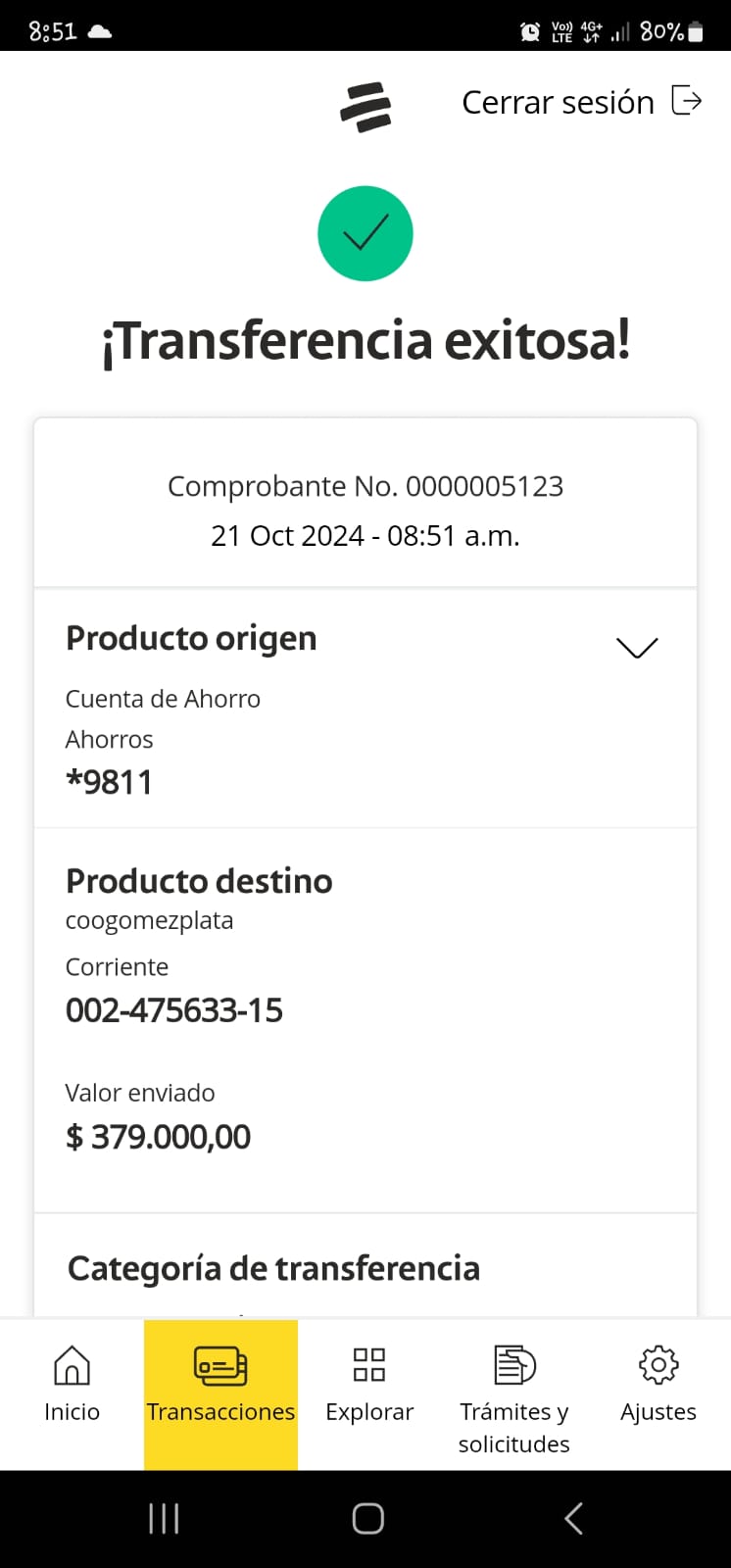Tap the alarm icon in status bar
Viewport: 731px width, 1568px height.
(530, 31)
